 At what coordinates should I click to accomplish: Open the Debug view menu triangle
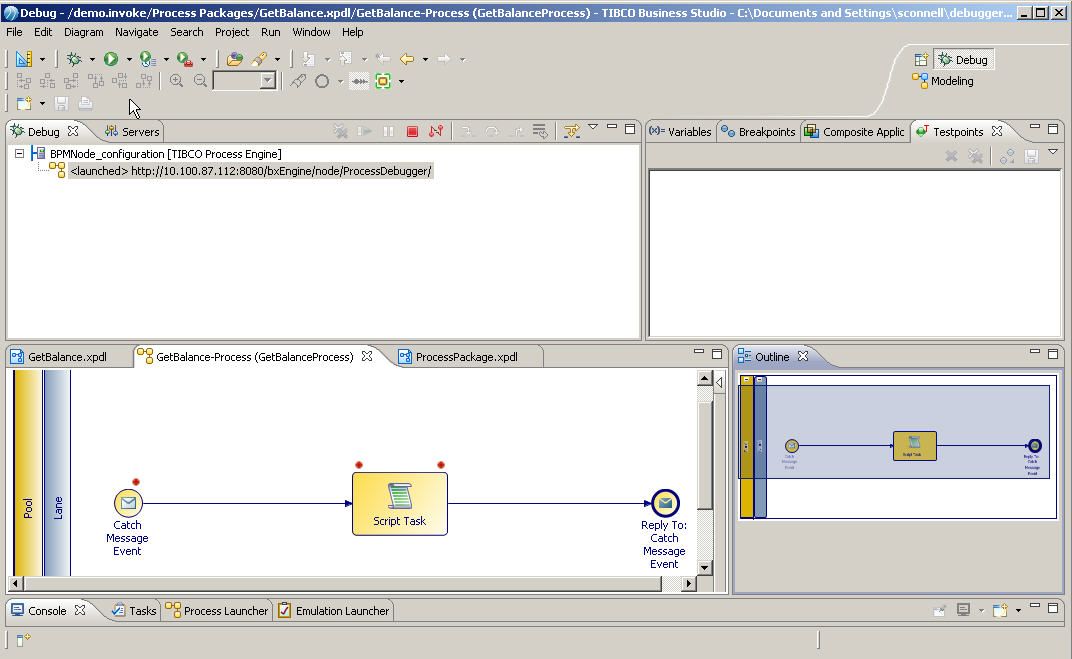coord(593,127)
